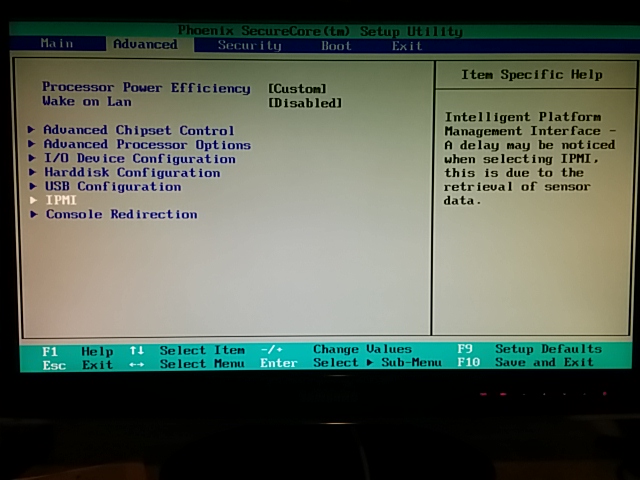Image resolution: width=640 pixels, height=480 pixels.
Task: Open USB Configuration submenu
Action: tap(113, 186)
